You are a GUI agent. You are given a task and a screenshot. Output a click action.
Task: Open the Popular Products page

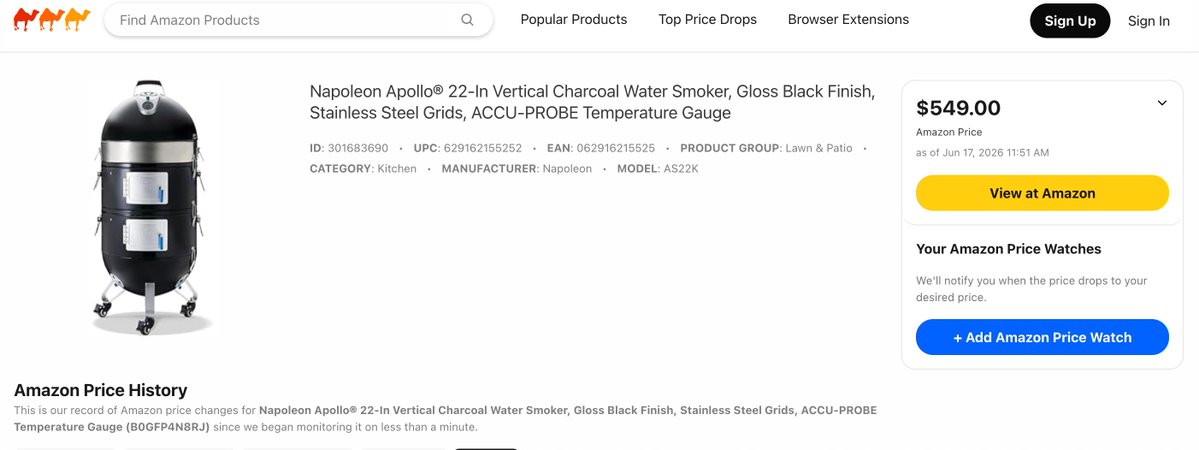(x=574, y=20)
